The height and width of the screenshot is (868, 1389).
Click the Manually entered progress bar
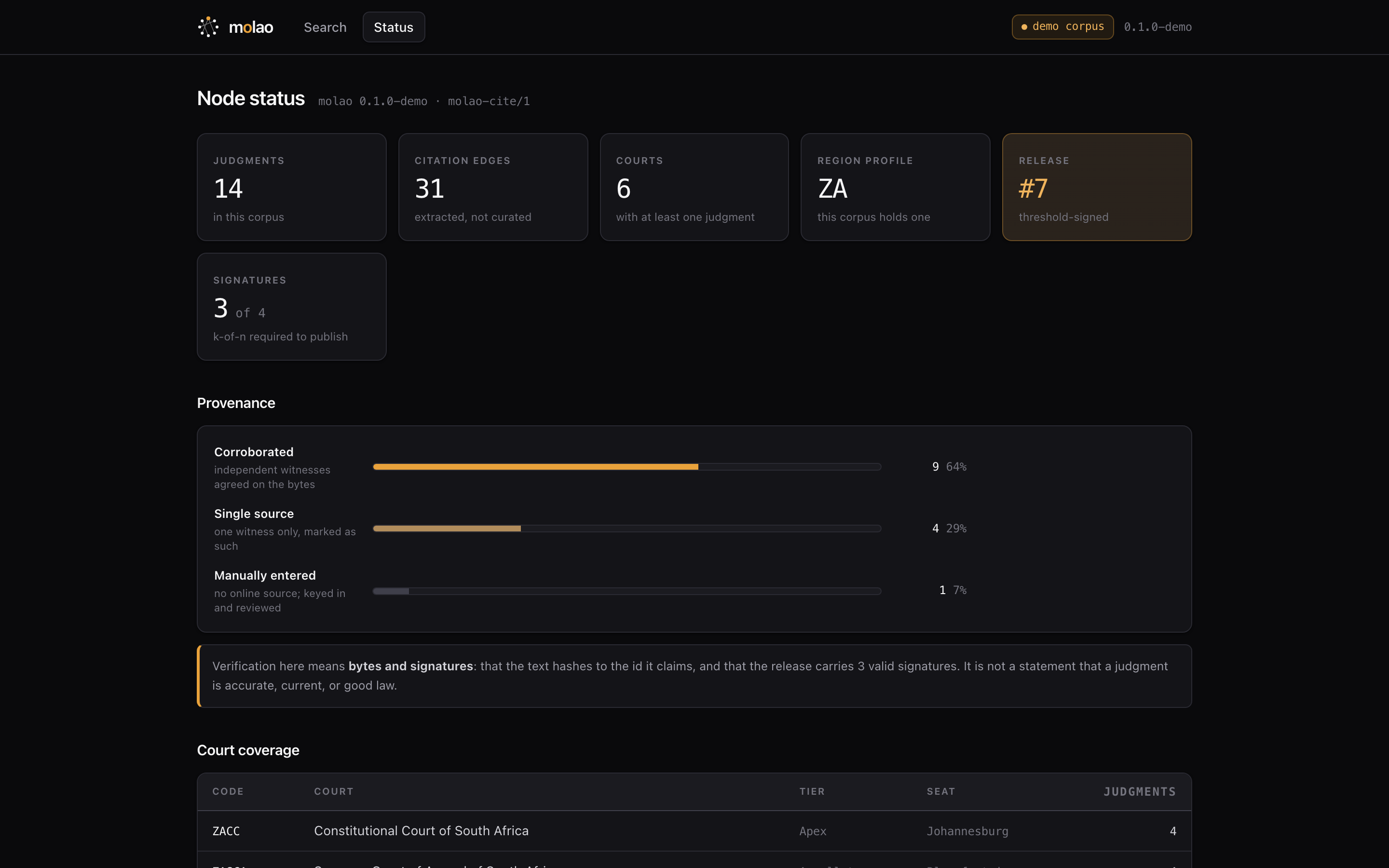click(x=627, y=591)
